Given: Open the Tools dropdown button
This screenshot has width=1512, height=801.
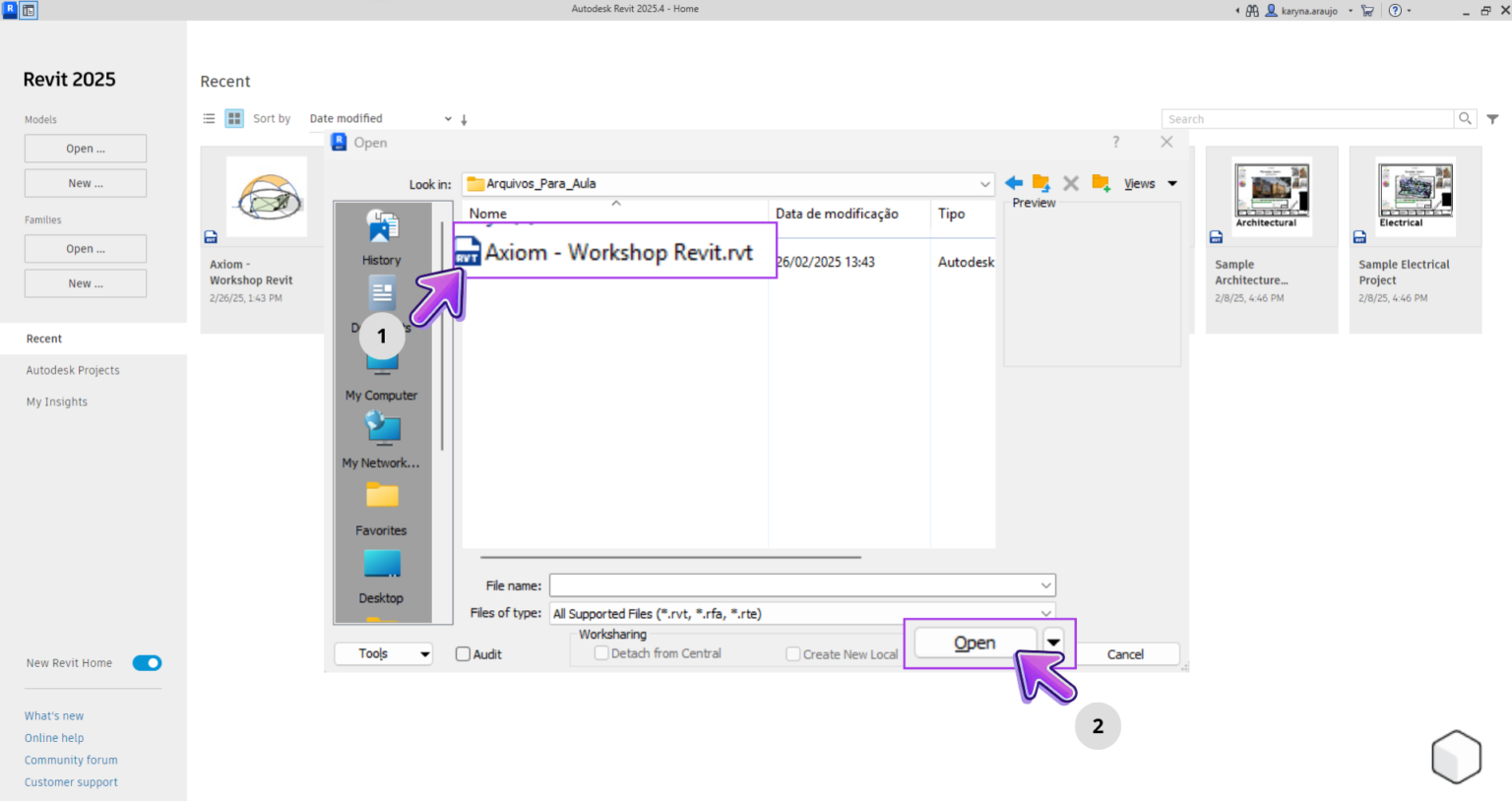Looking at the screenshot, I should (x=384, y=653).
